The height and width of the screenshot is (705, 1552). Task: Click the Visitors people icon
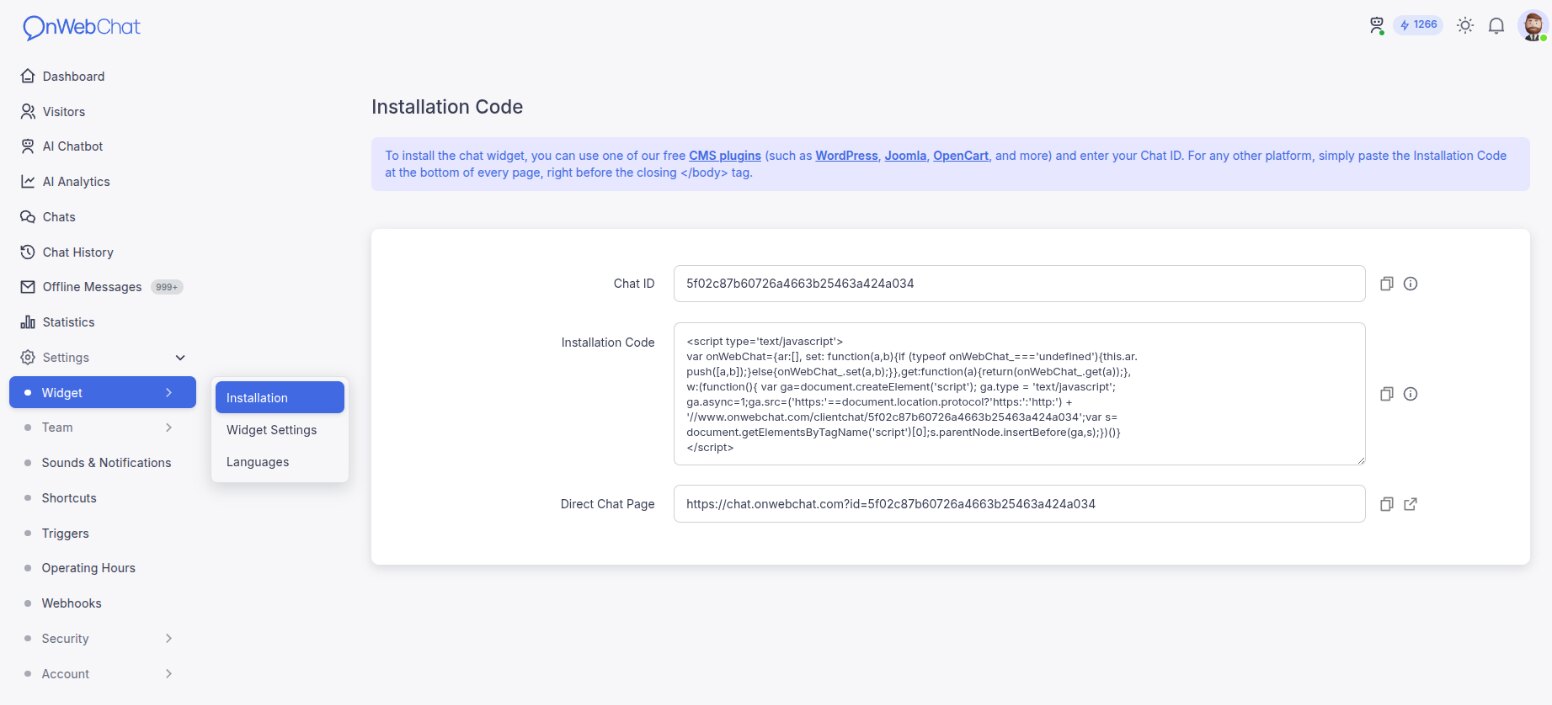28,111
